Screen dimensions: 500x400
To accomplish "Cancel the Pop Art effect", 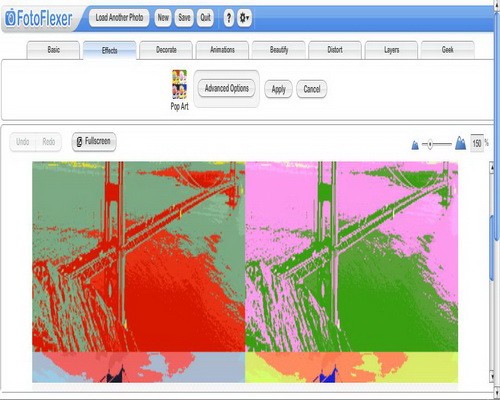I will pyautogui.click(x=312, y=89).
